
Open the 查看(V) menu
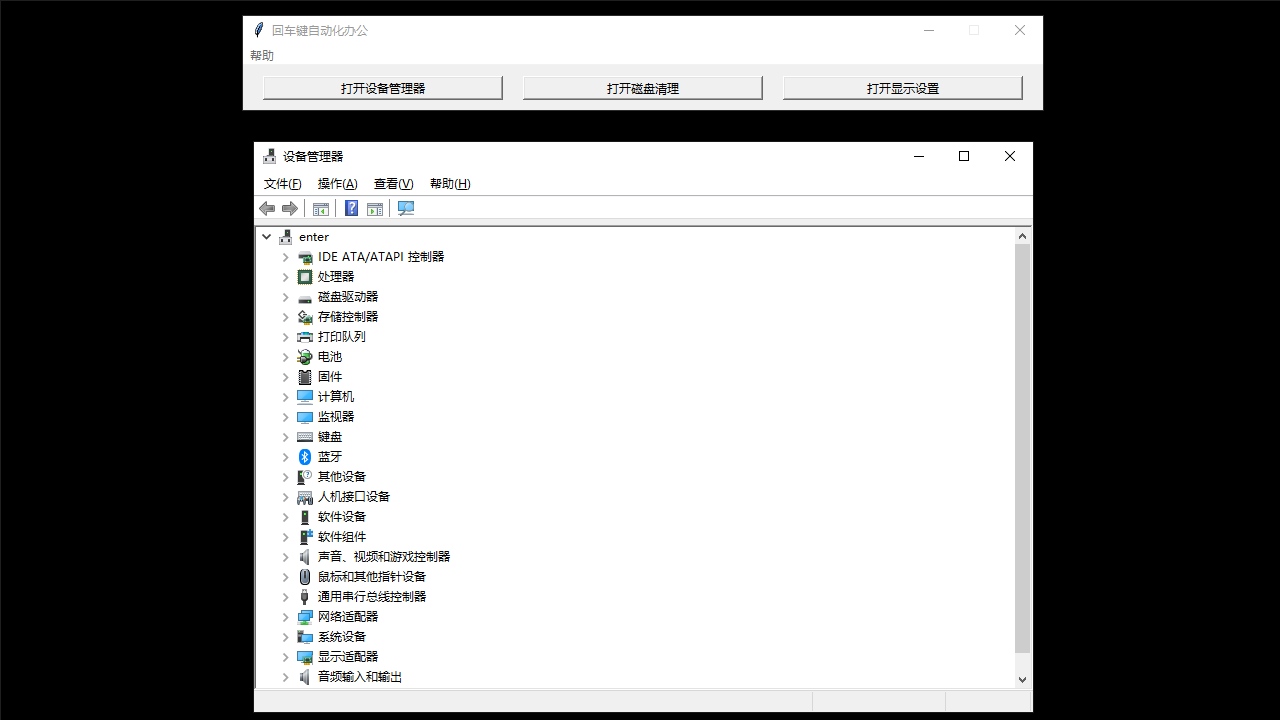point(392,183)
